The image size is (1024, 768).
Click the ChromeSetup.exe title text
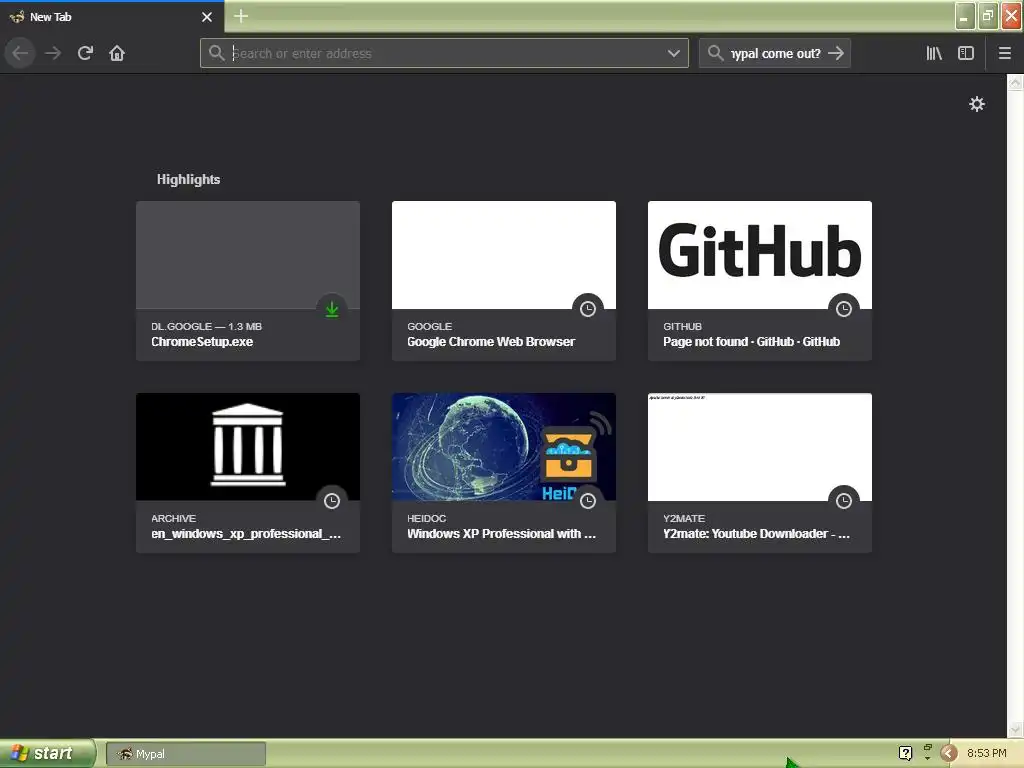pos(202,342)
